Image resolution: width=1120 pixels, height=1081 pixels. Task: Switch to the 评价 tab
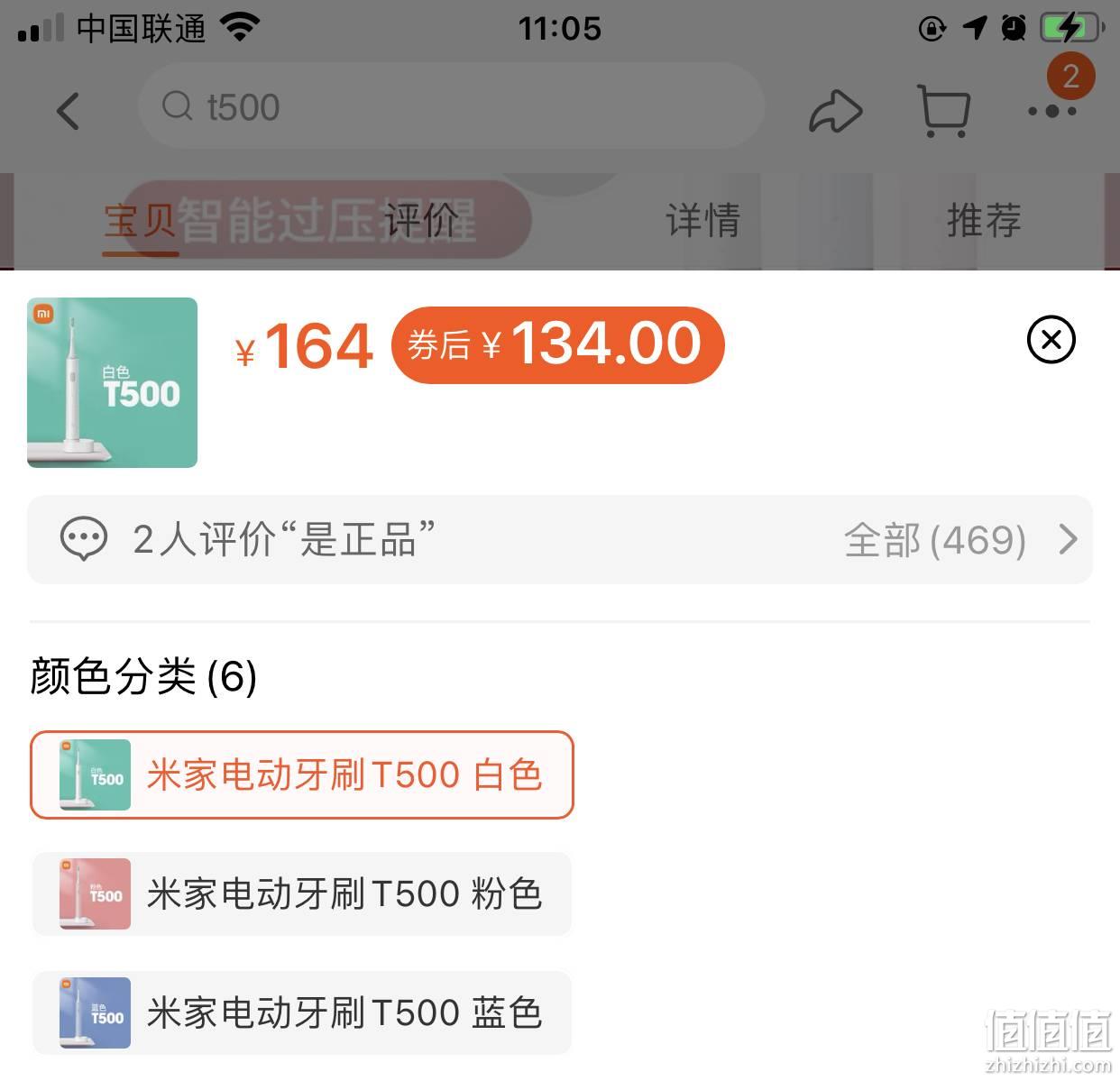pos(421,220)
